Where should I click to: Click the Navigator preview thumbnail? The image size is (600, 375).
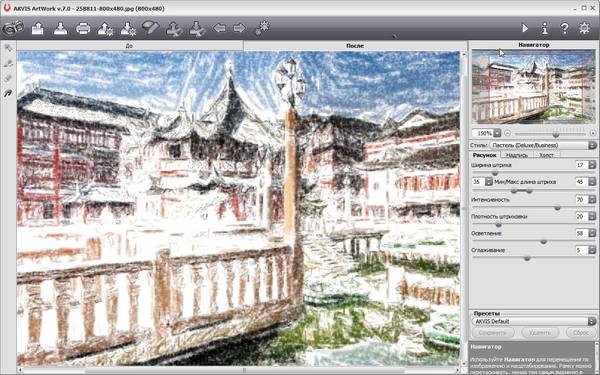533,86
